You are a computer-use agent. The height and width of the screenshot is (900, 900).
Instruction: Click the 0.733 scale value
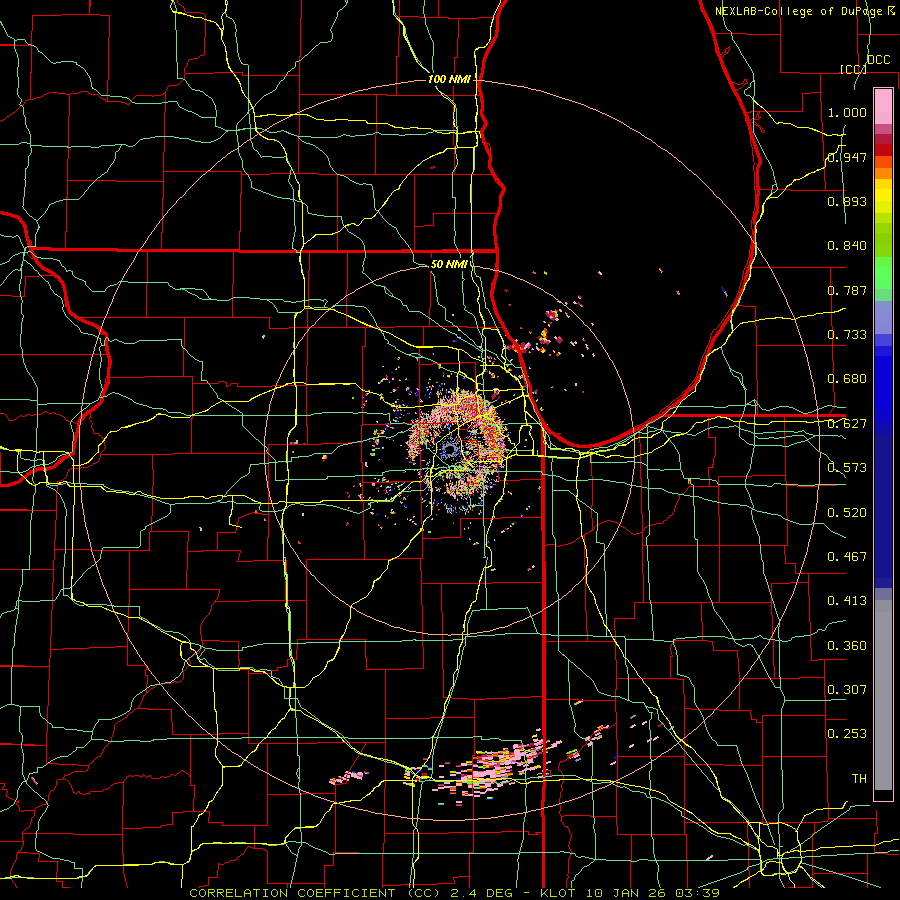tap(847, 335)
